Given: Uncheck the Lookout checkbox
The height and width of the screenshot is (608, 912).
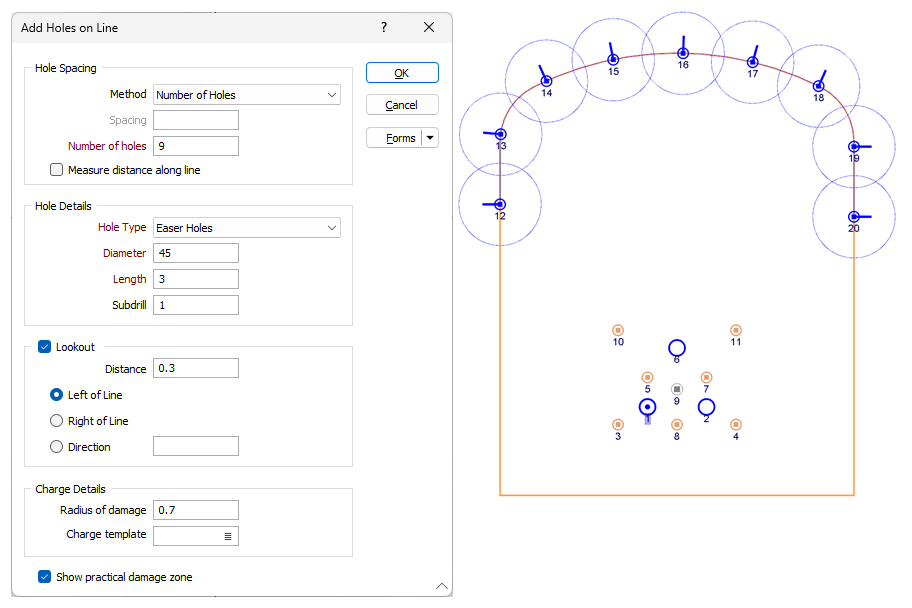Looking at the screenshot, I should click(44, 347).
